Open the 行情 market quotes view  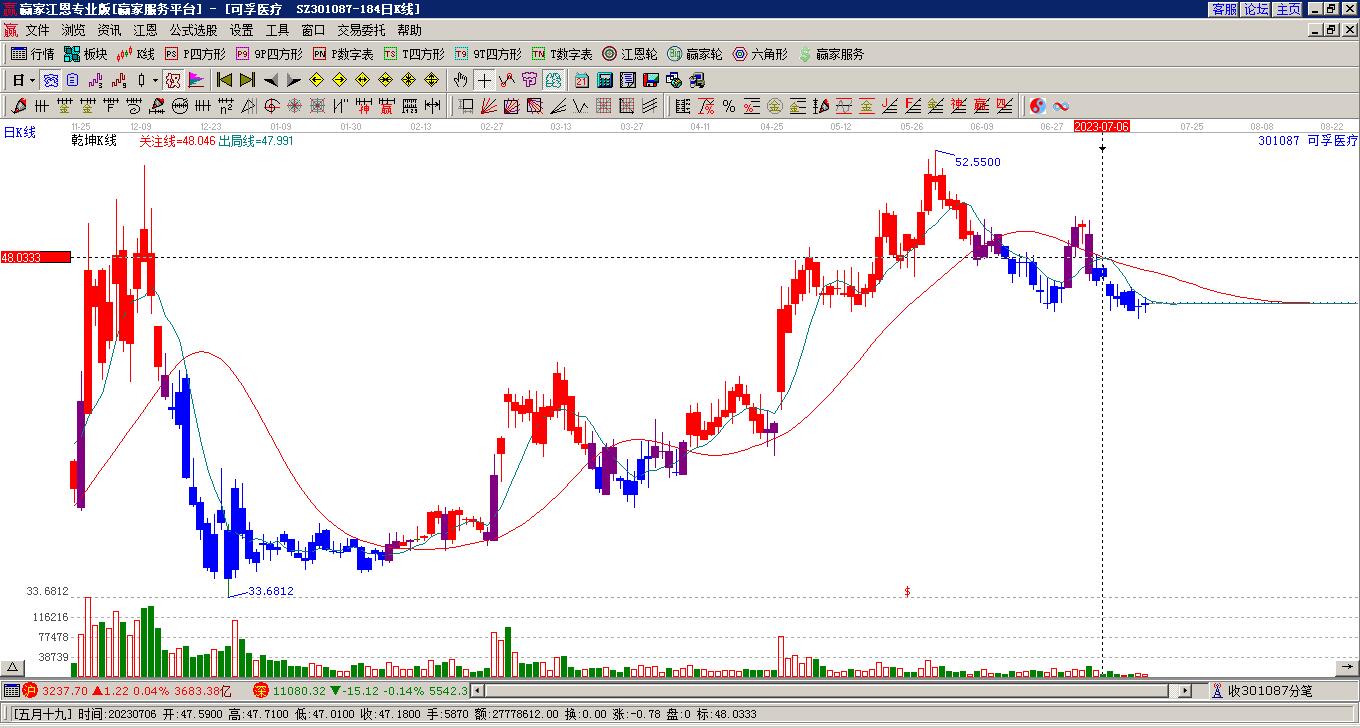pyautogui.click(x=32, y=54)
